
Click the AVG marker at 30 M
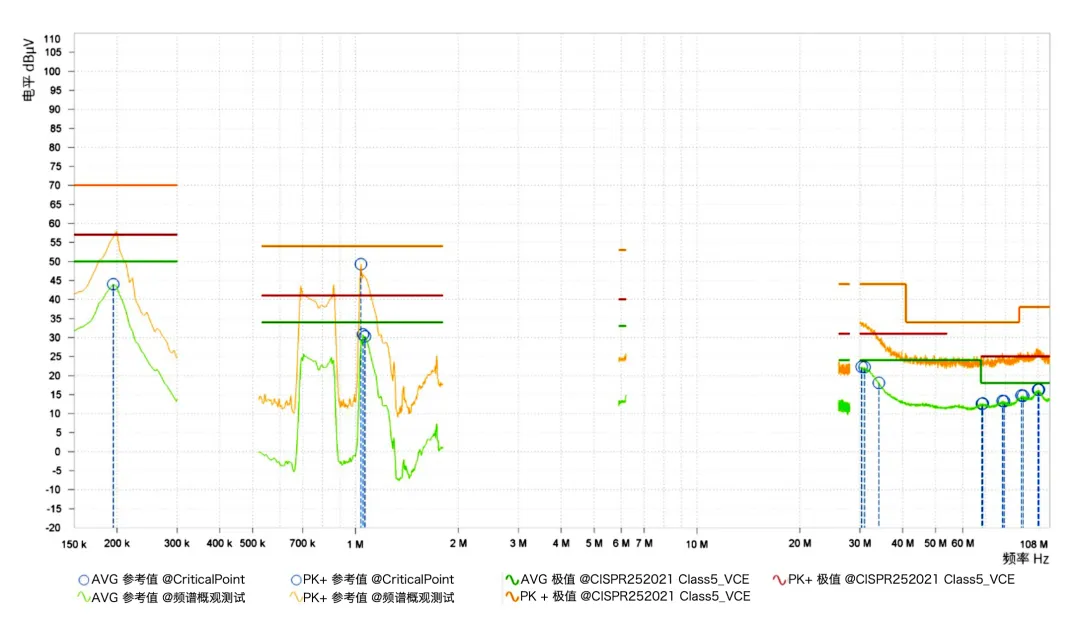[x=862, y=367]
